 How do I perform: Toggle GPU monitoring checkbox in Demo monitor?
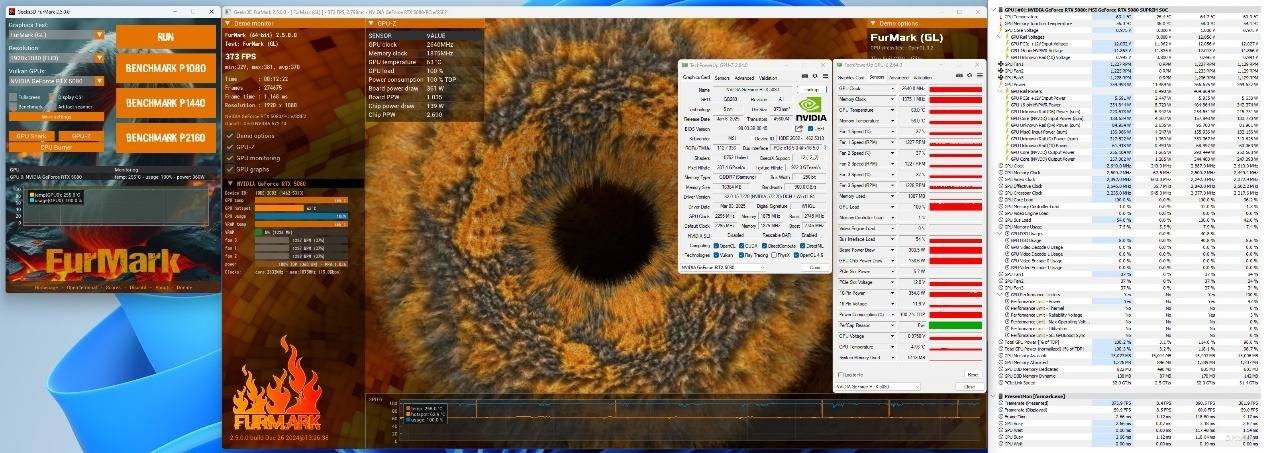[x=230, y=158]
